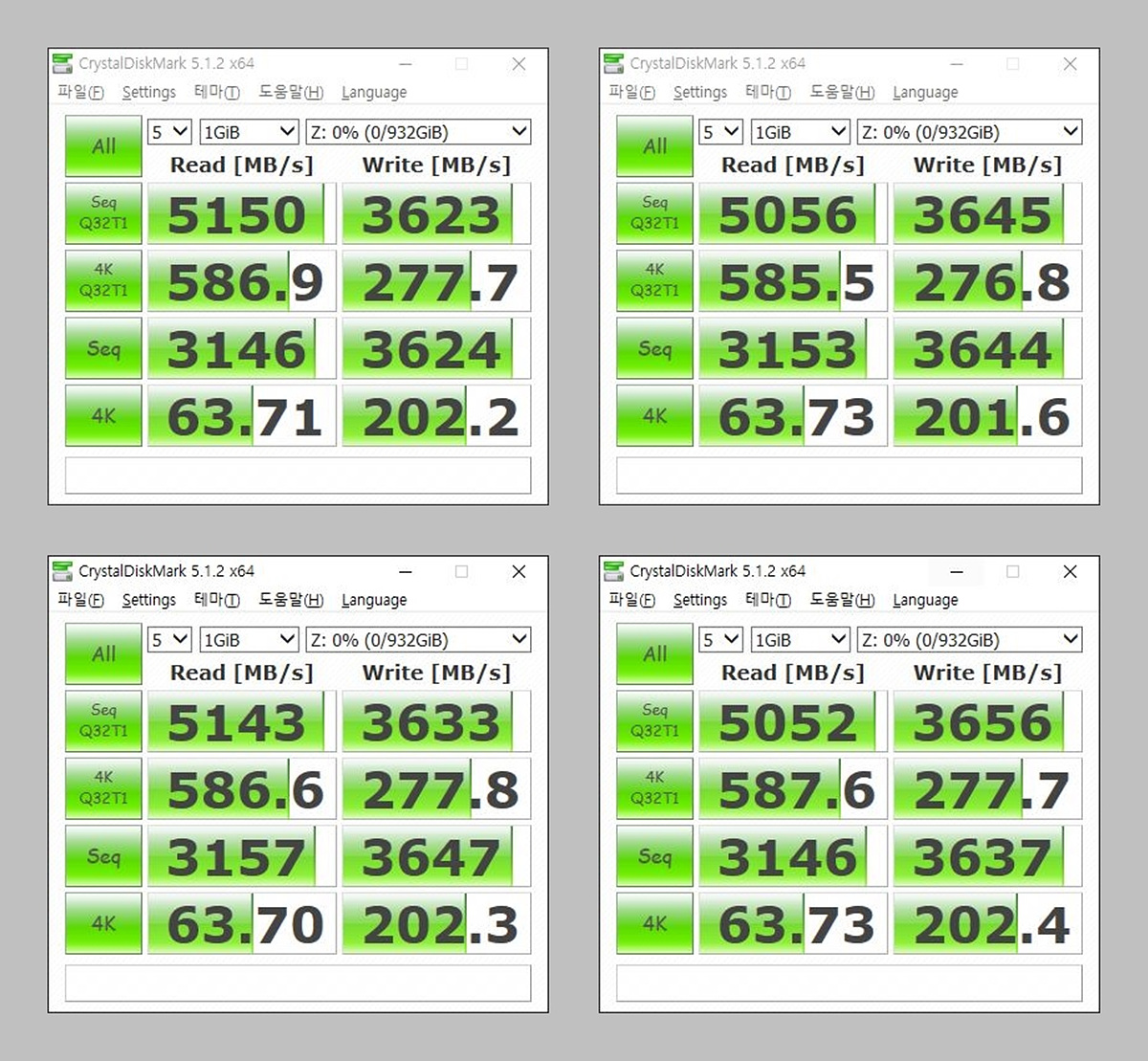1148x1061 pixels.
Task: Select the 3647 write result
Action: click(x=436, y=856)
